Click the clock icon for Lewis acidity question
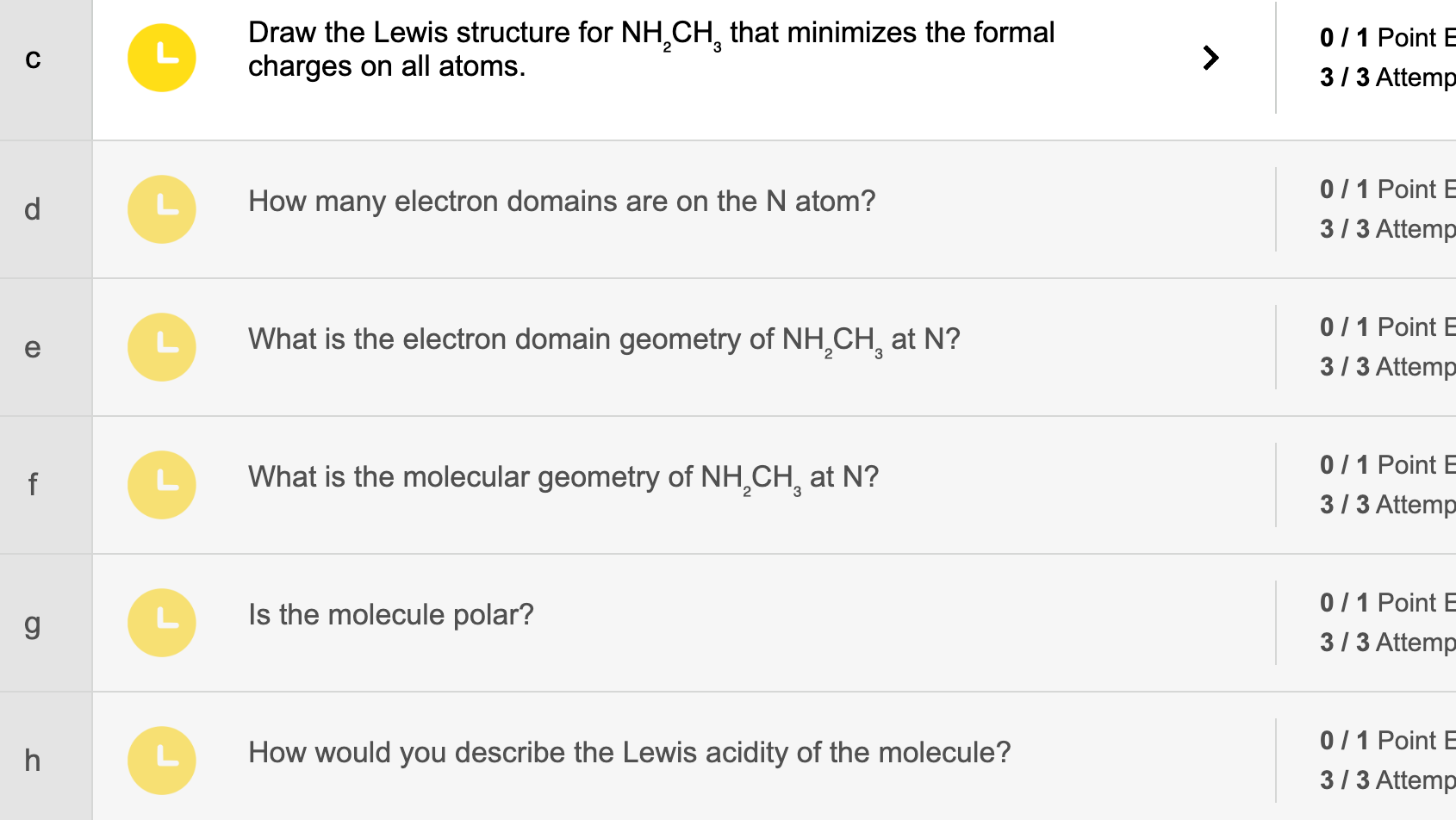1456x820 pixels. (x=162, y=760)
